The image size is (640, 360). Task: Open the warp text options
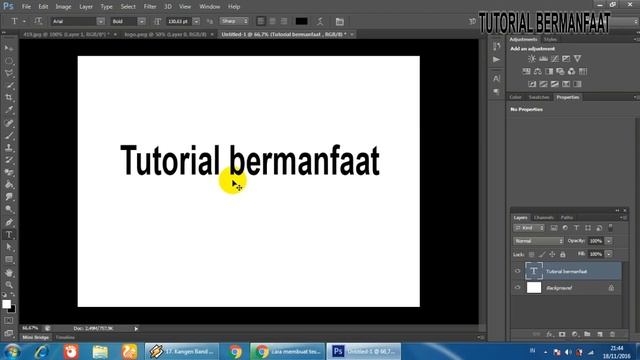click(320, 21)
